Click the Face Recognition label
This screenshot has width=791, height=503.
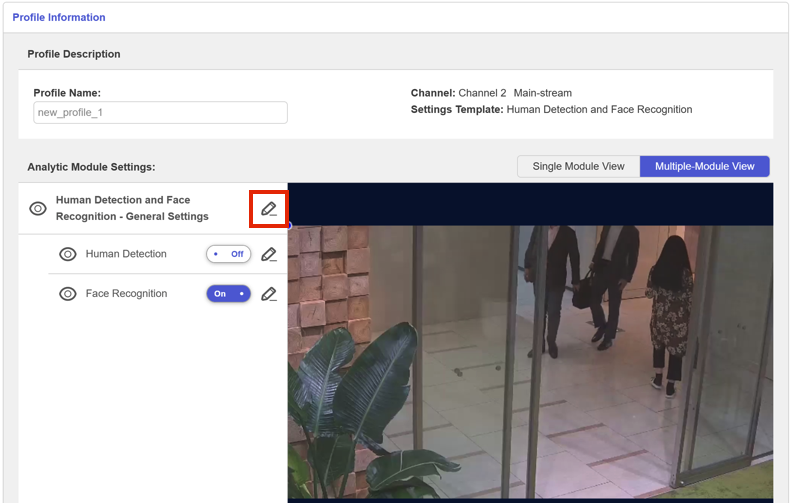(x=126, y=294)
